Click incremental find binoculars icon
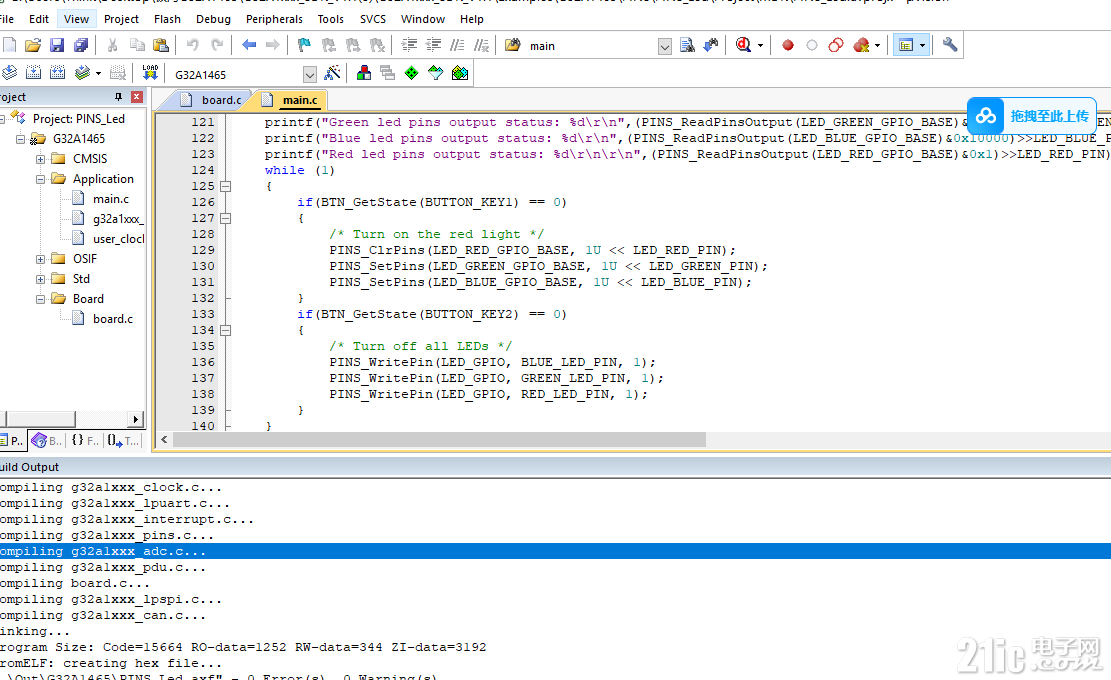 [711, 45]
